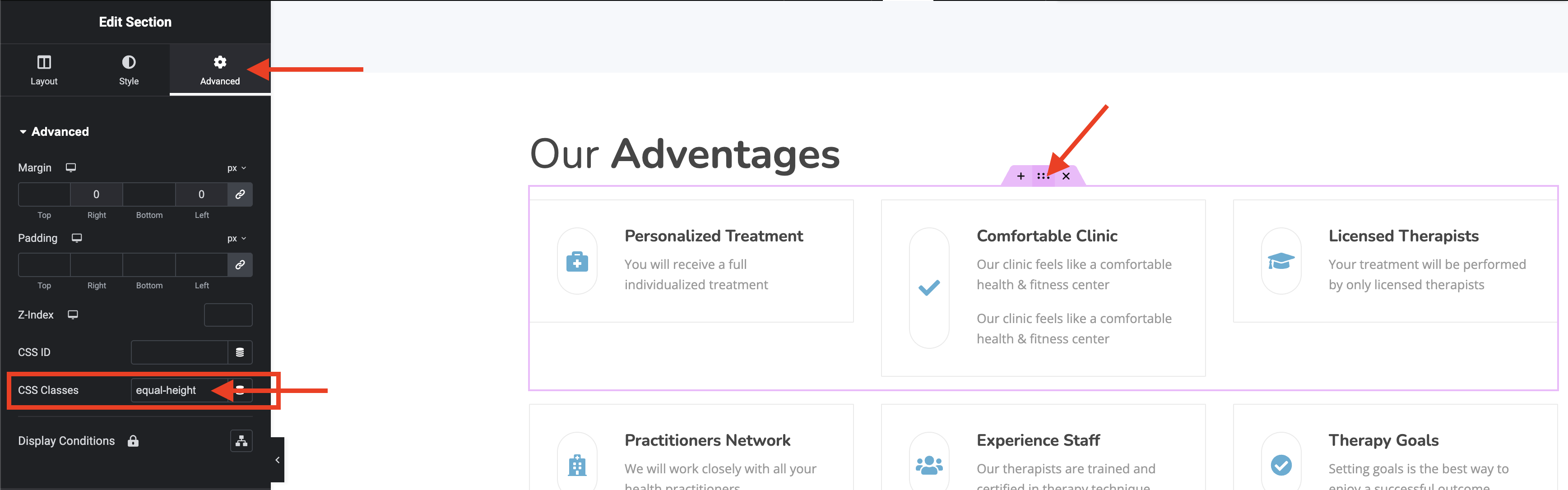The width and height of the screenshot is (1568, 490).
Task: Open the Margin unit px dropdown
Action: (x=236, y=168)
